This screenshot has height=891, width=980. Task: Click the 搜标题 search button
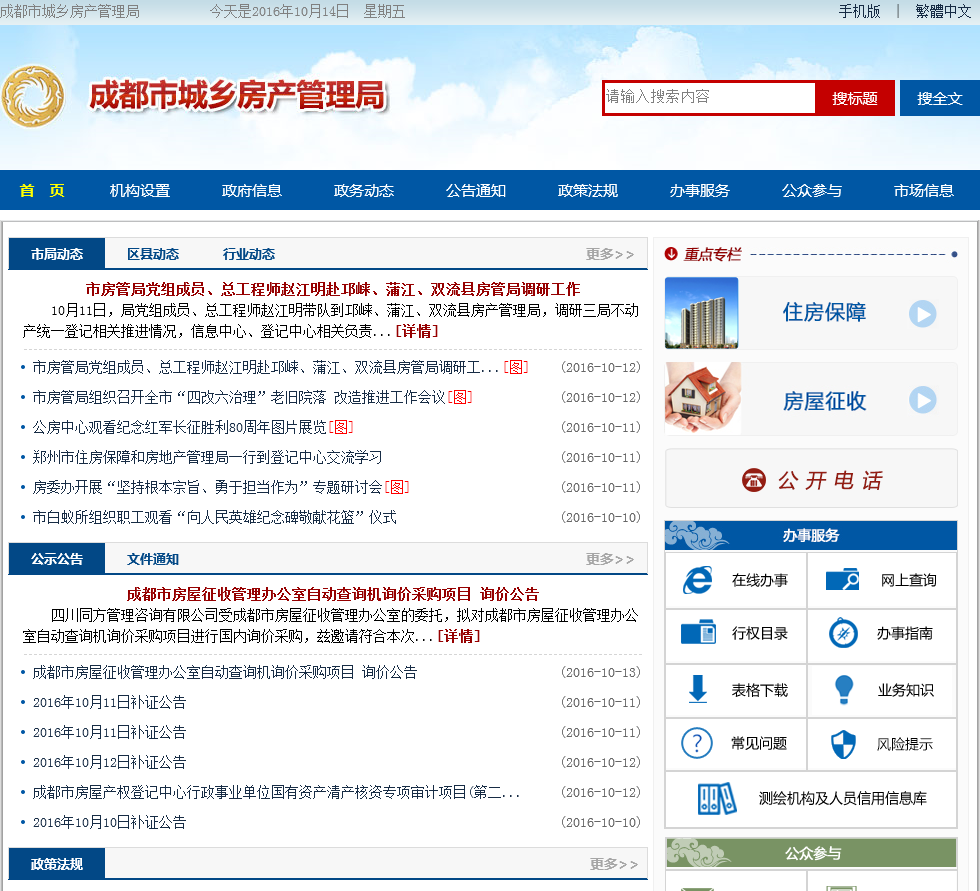tap(855, 98)
